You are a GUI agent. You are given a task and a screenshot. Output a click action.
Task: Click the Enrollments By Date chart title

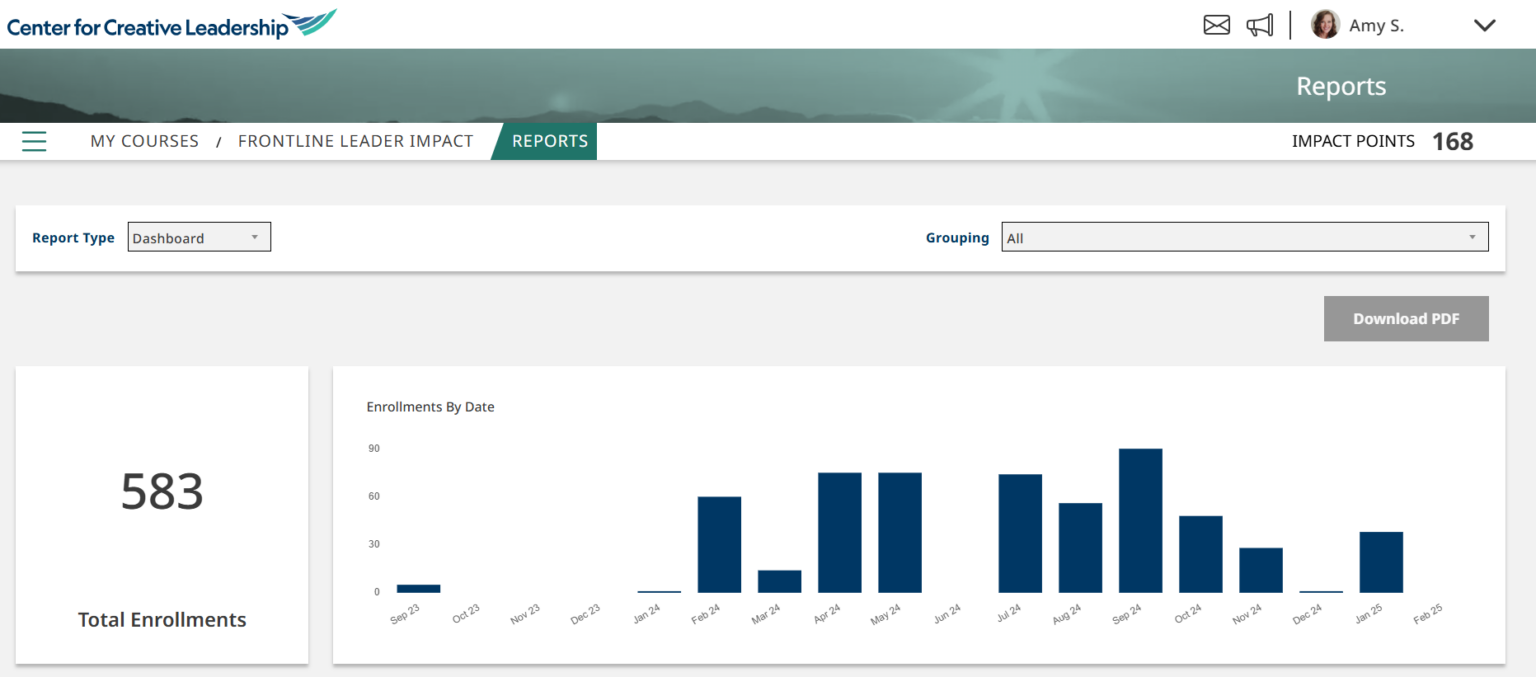430,406
